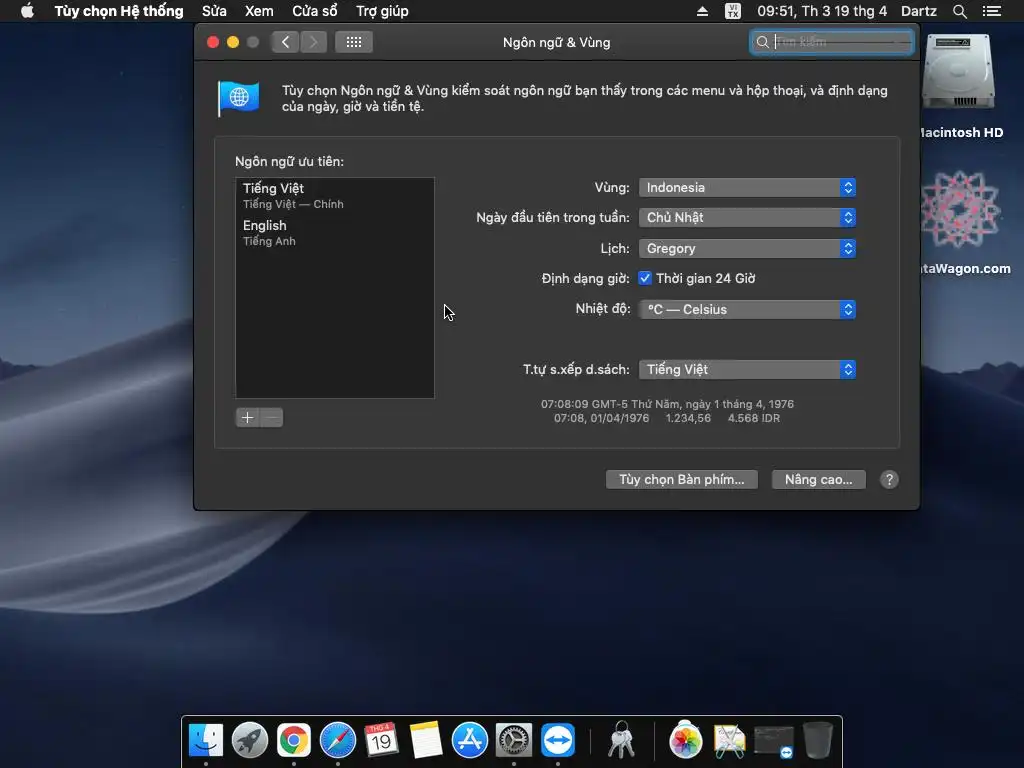This screenshot has width=1024, height=768.
Task: Open the Trash in the Dock
Action: 817,741
